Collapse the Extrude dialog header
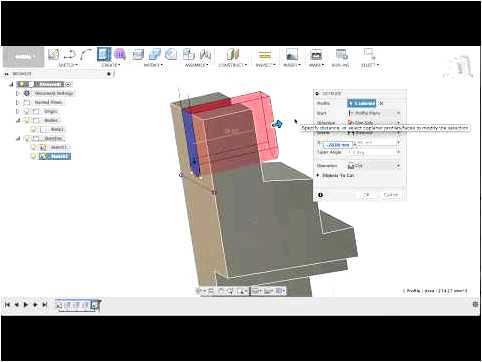The height and width of the screenshot is (362, 482). pos(317,93)
